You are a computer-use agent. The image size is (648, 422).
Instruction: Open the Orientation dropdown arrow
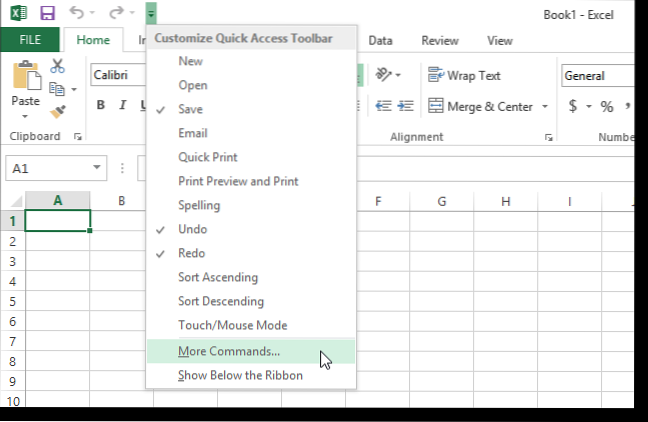click(x=398, y=75)
